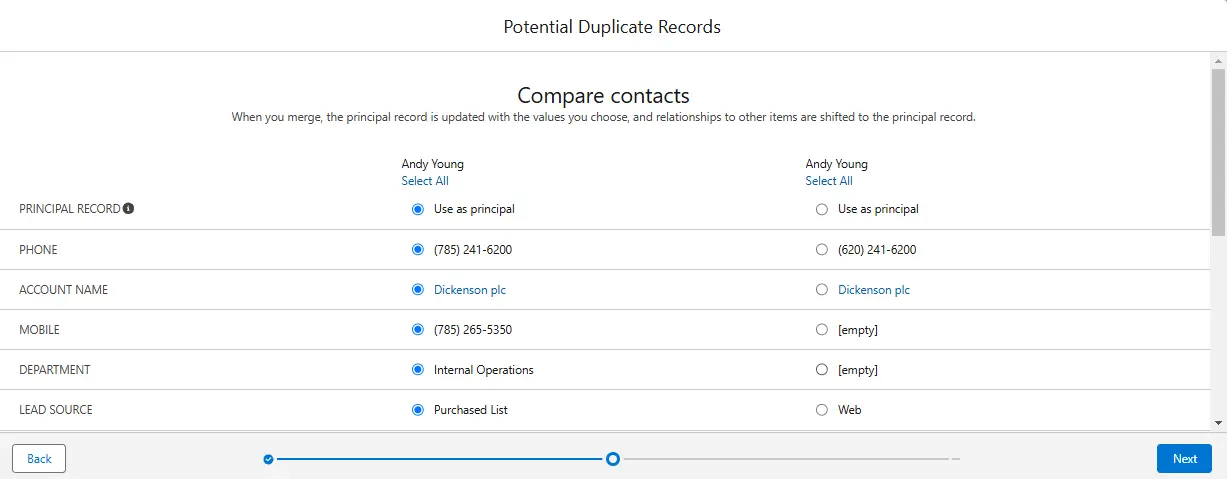The width and height of the screenshot is (1227, 479).
Task: Click Select All under first Andy Young
Action: click(x=425, y=181)
